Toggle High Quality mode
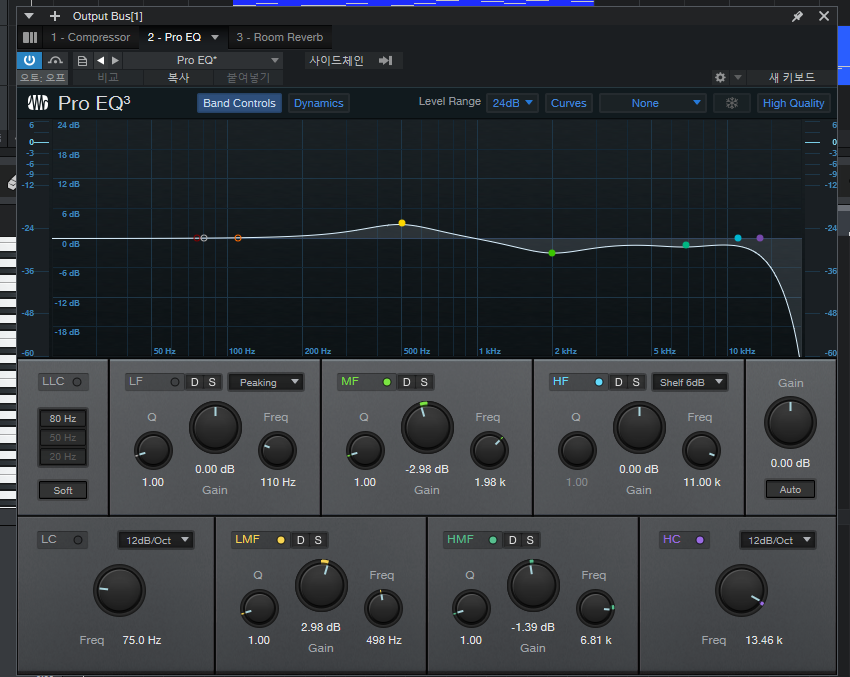Viewport: 850px width, 677px height. [x=793, y=103]
